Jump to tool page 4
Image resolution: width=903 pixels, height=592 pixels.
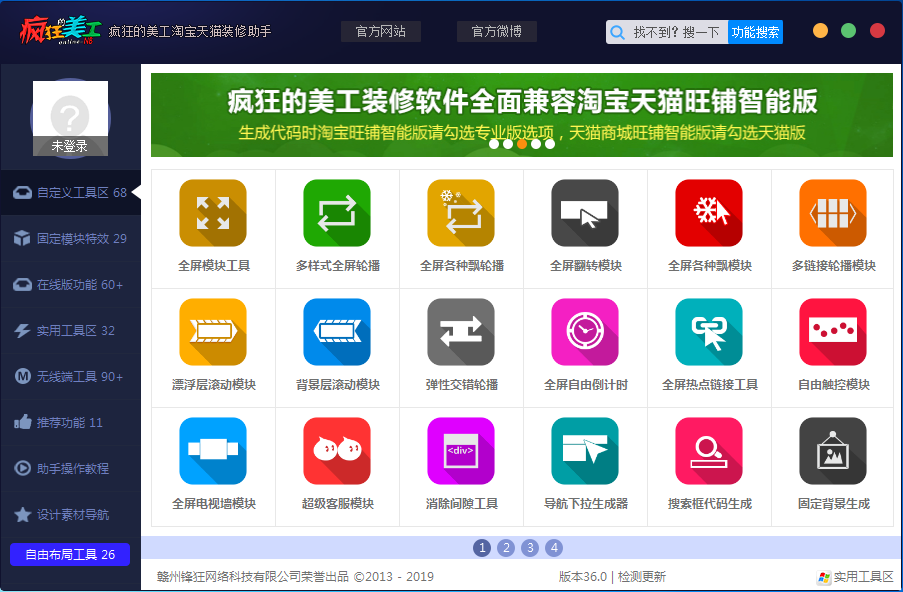click(554, 548)
